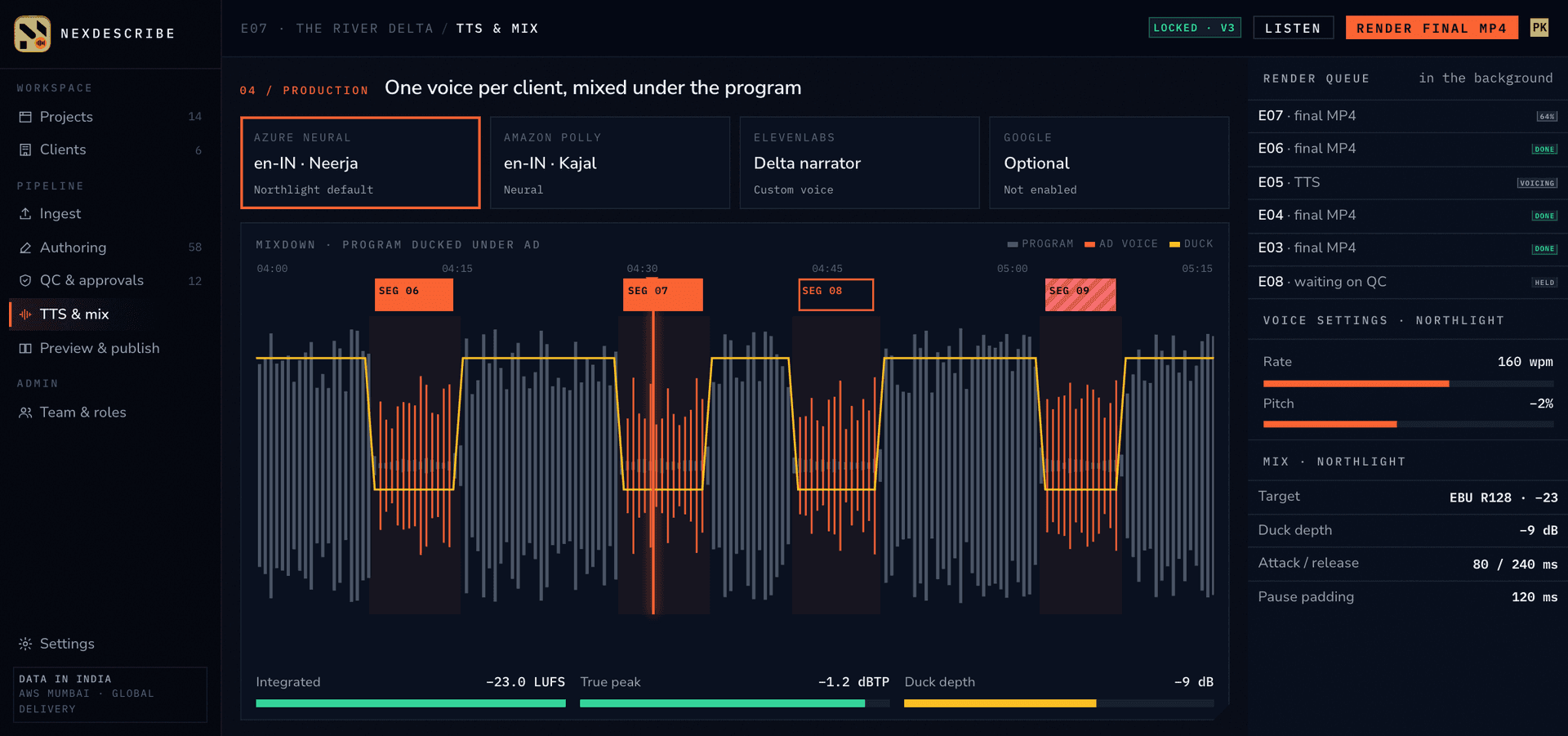Click the HELD badge on E08

pyautogui.click(x=1544, y=283)
